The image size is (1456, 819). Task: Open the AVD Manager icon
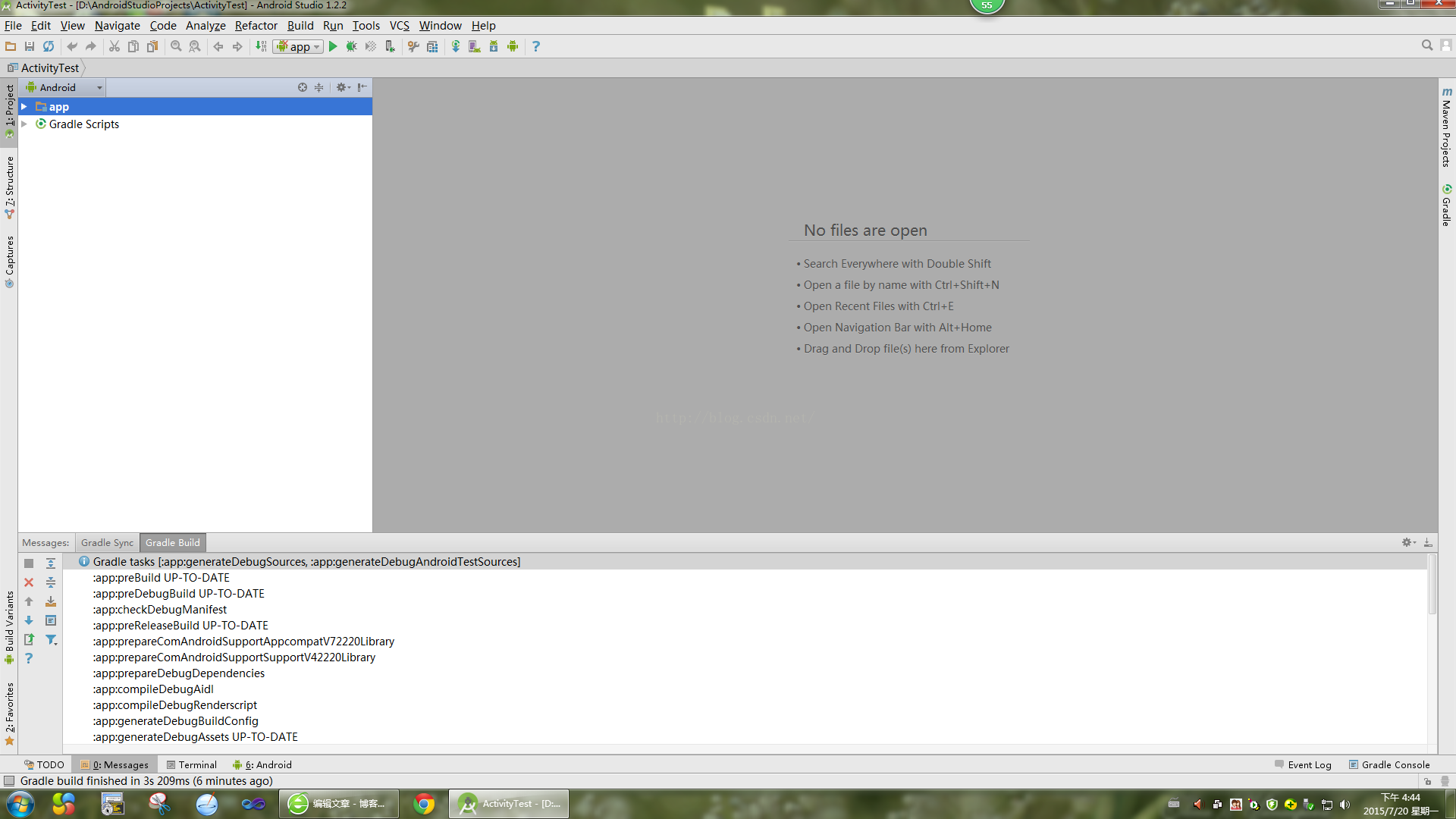tap(475, 46)
